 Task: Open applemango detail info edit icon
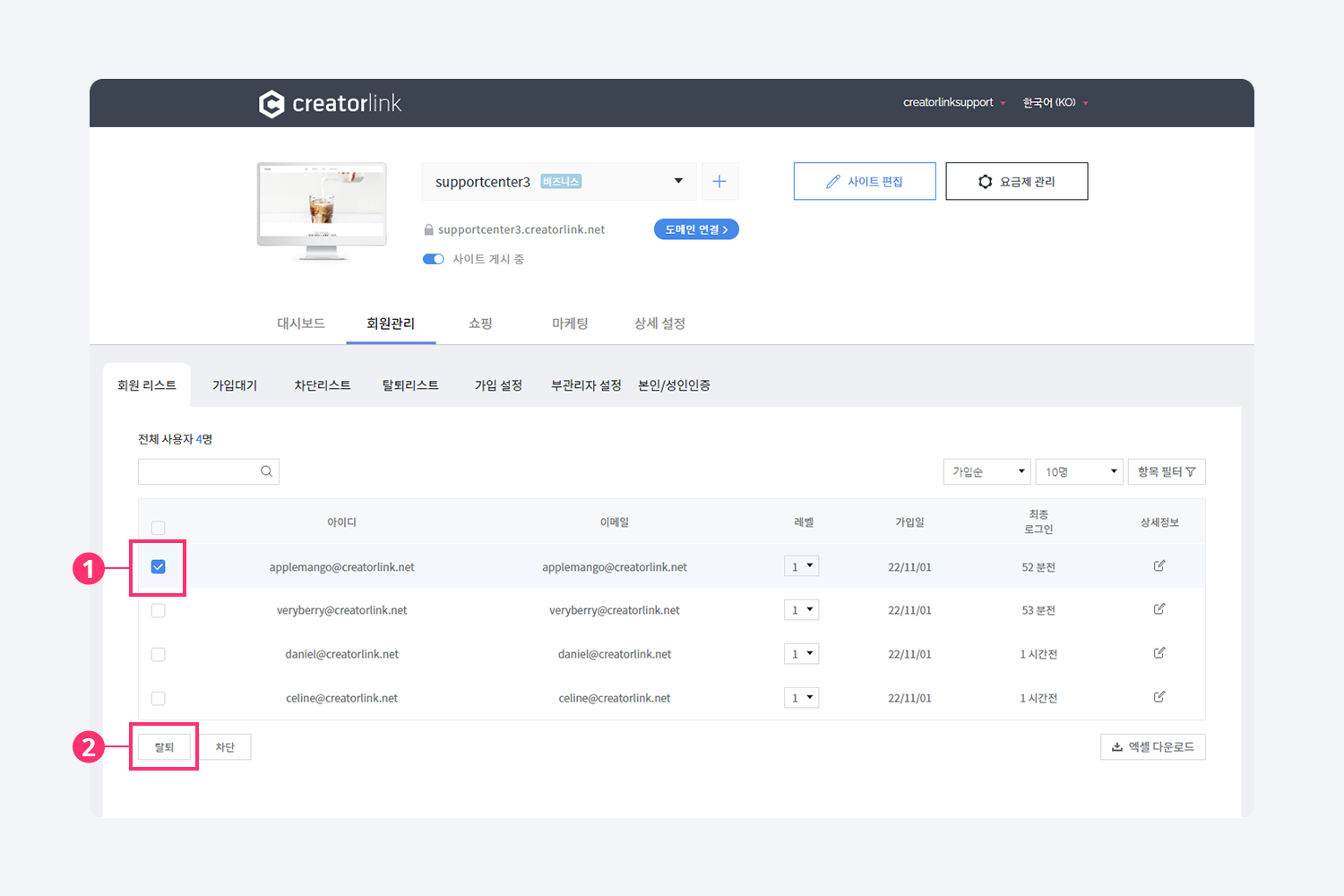(1159, 566)
